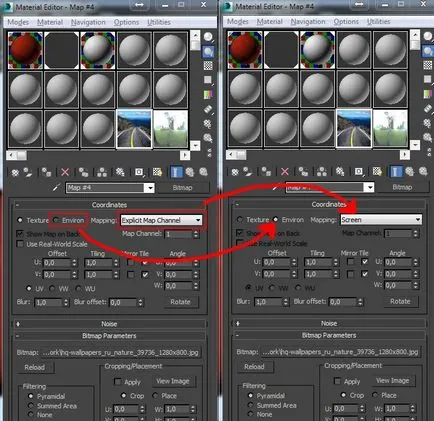Click Get Material icon in left window
The height and width of the screenshot is (421, 434).
click(x=15, y=172)
